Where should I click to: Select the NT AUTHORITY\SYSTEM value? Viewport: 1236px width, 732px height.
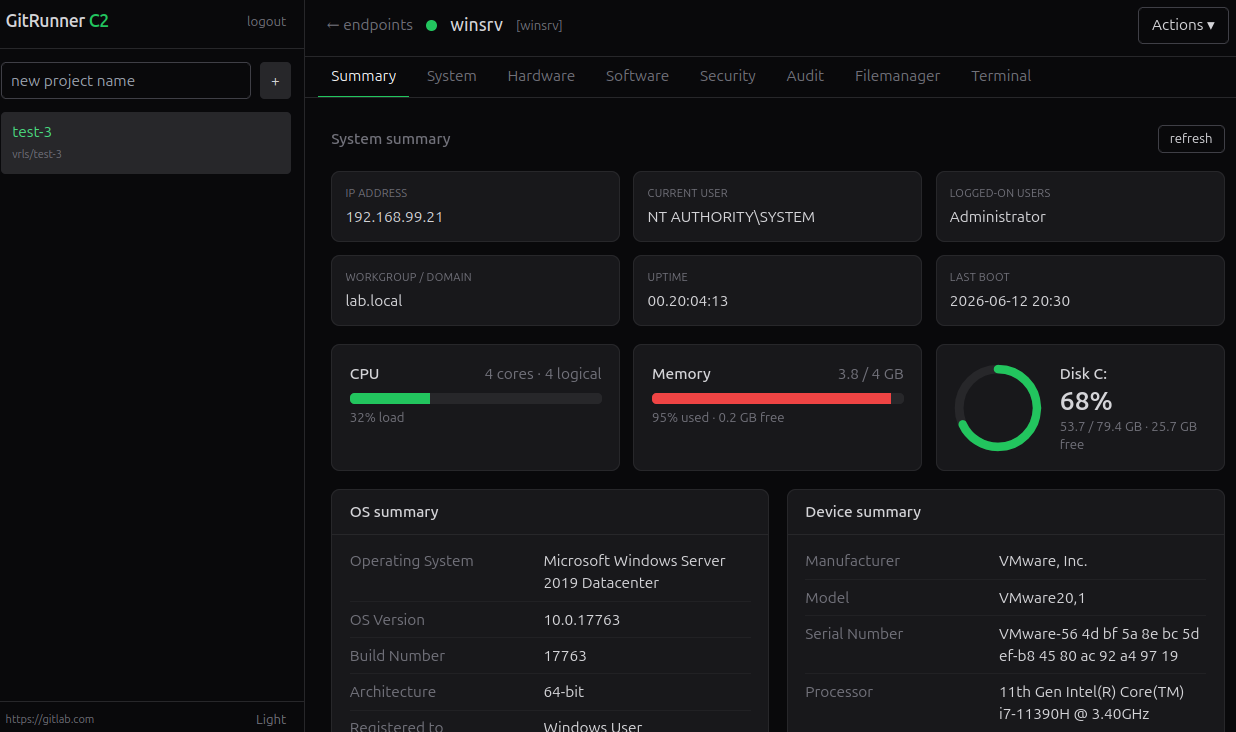(731, 217)
